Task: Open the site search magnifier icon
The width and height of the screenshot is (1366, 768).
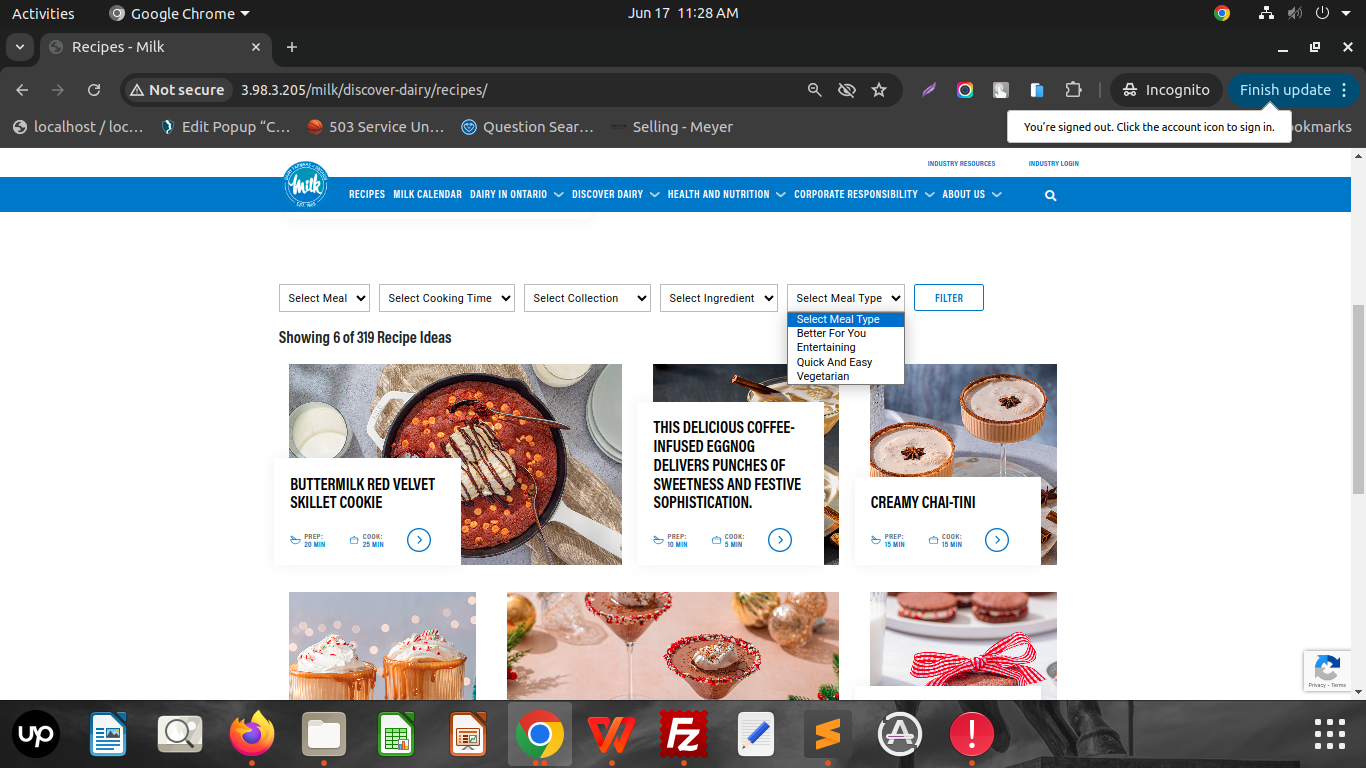Action: [x=1050, y=196]
